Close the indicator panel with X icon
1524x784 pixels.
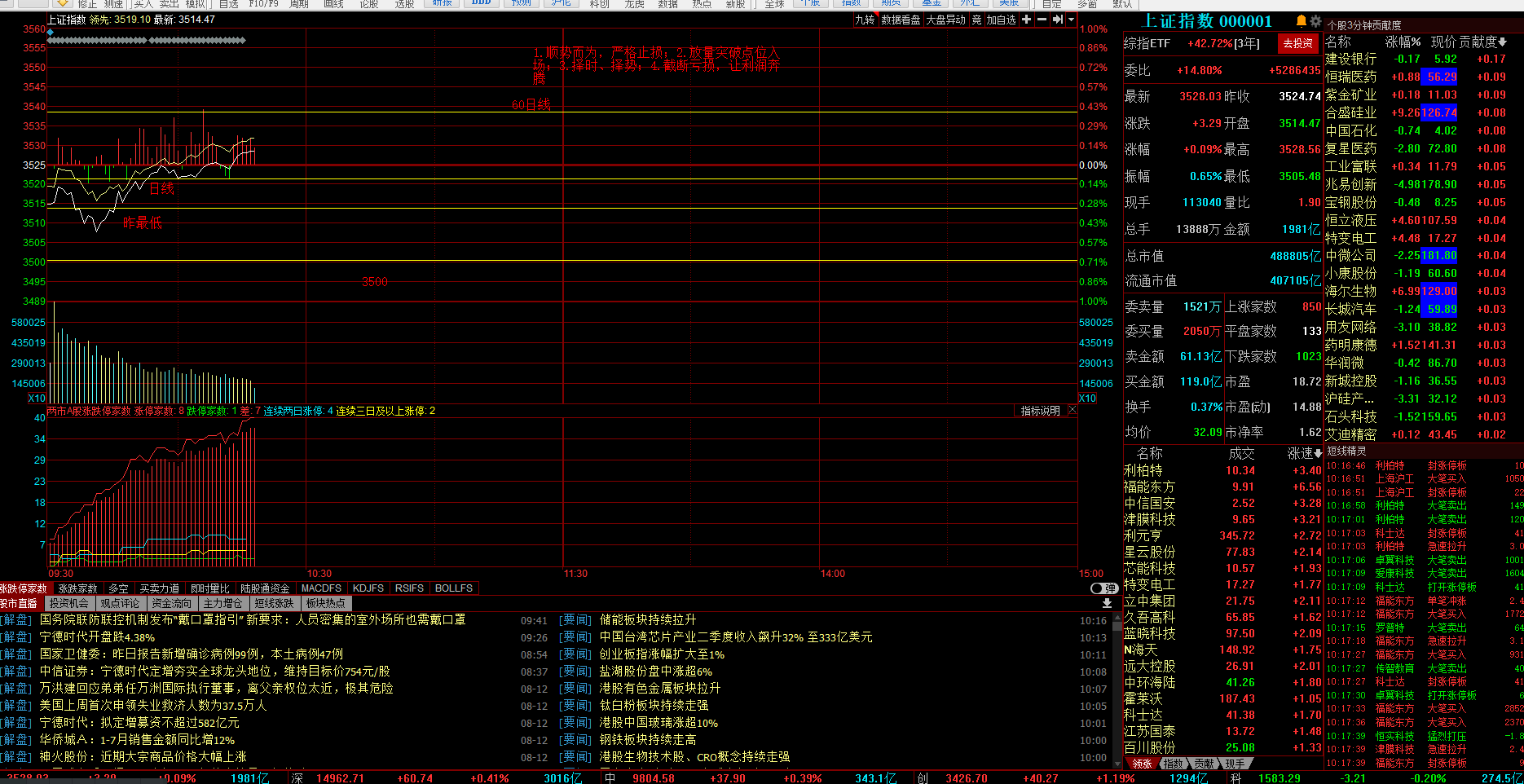1073,411
